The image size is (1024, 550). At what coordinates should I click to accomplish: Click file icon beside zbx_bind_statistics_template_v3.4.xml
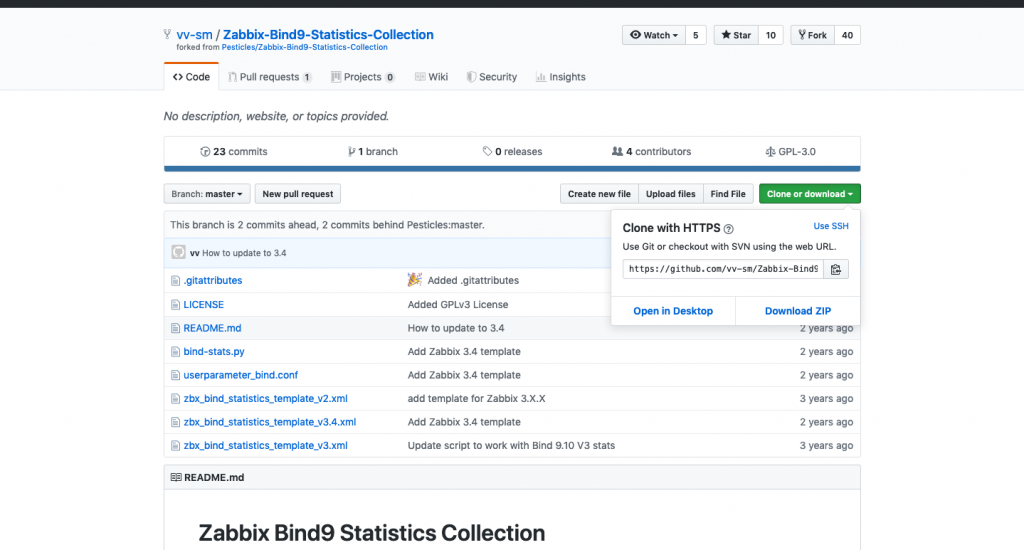pos(175,422)
